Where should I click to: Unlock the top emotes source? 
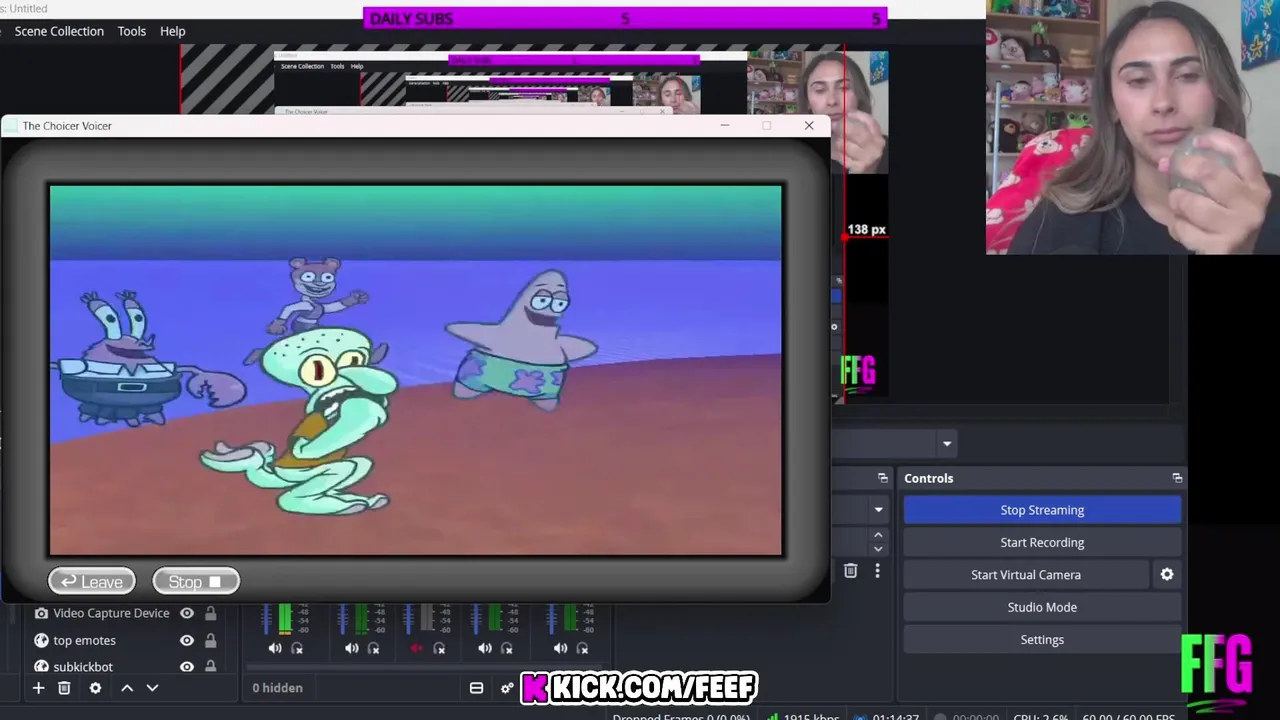tap(211, 640)
